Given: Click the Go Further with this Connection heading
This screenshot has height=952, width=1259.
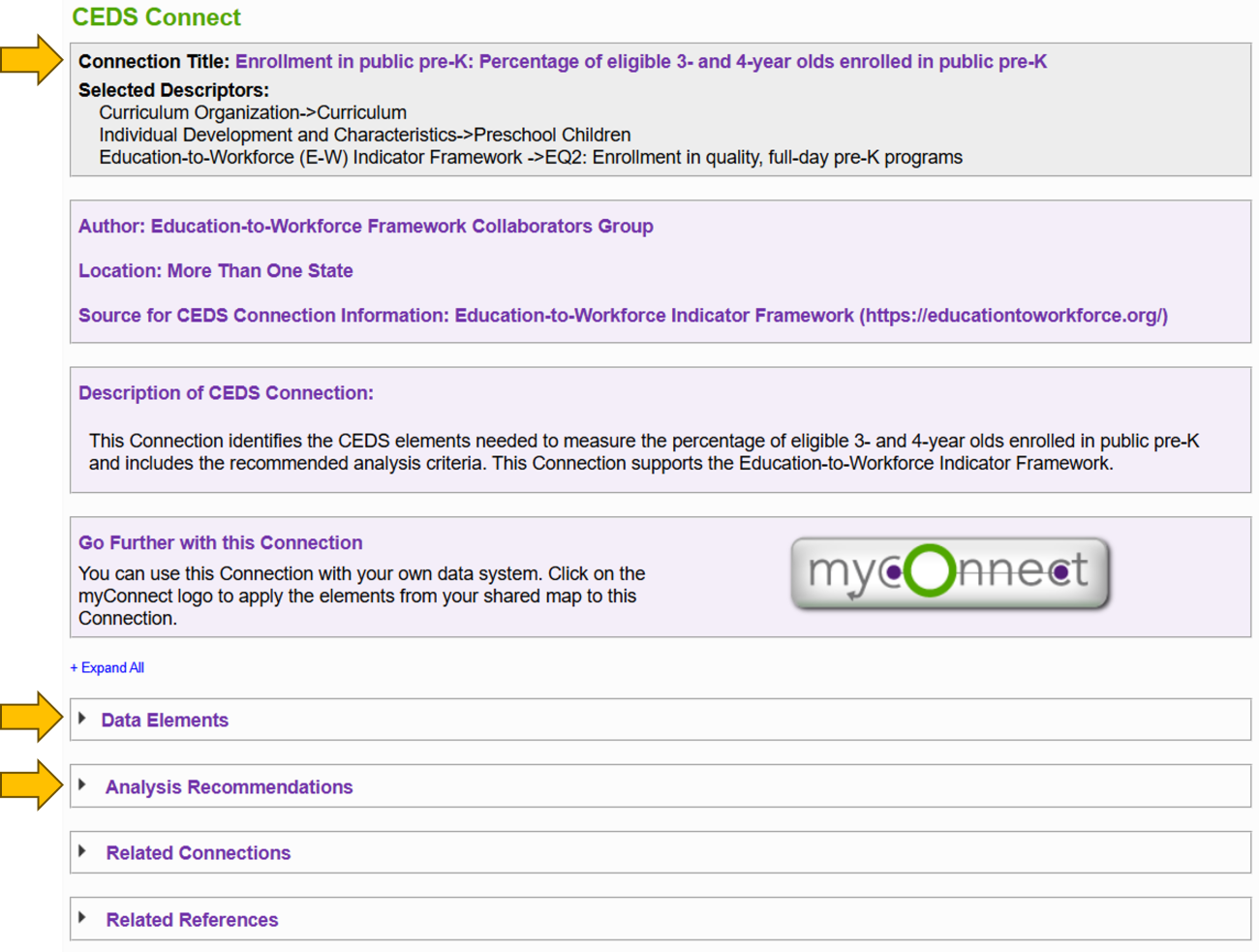Looking at the screenshot, I should coord(220,542).
